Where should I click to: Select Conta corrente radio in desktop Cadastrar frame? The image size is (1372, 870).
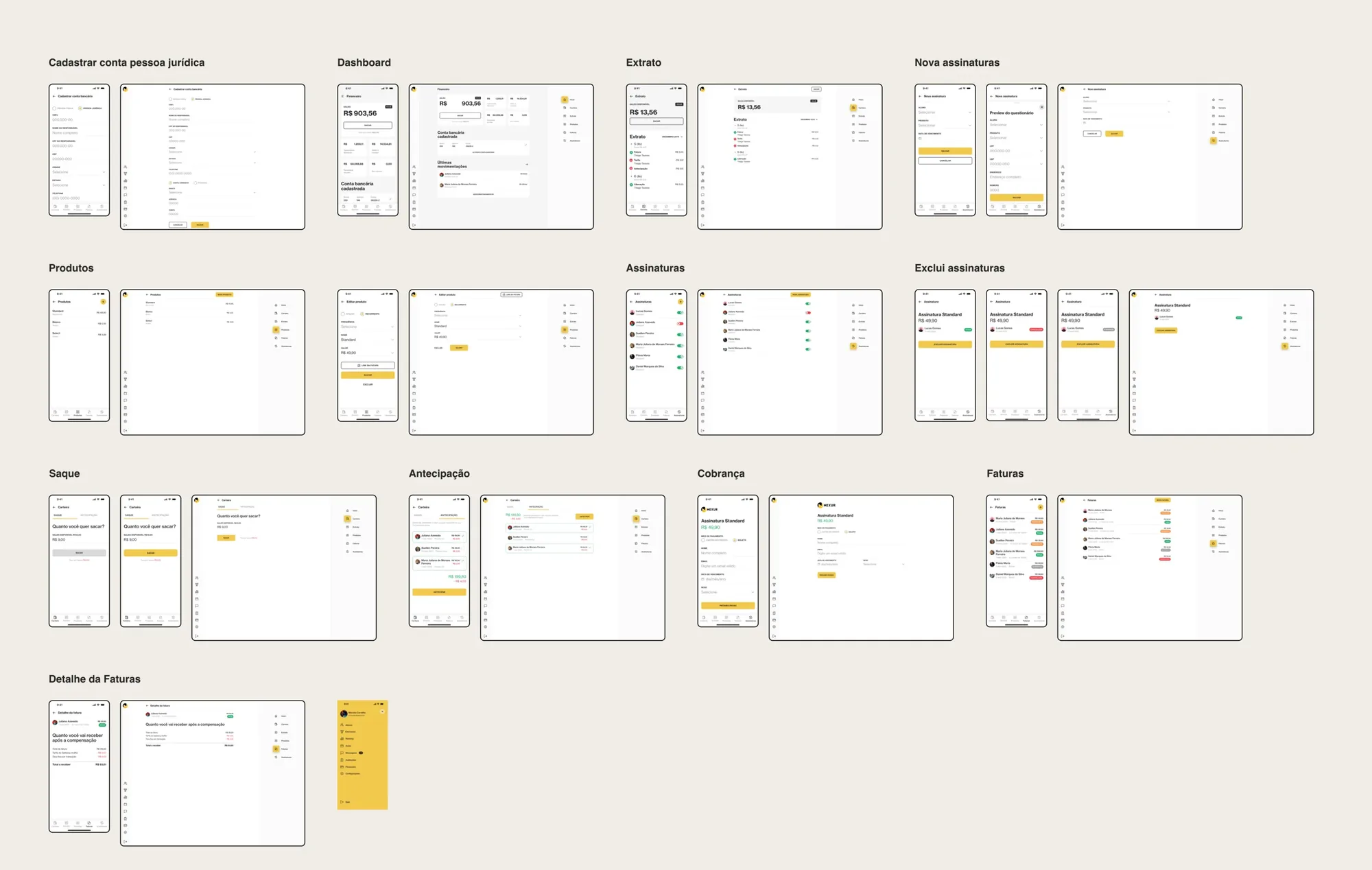tap(171, 183)
